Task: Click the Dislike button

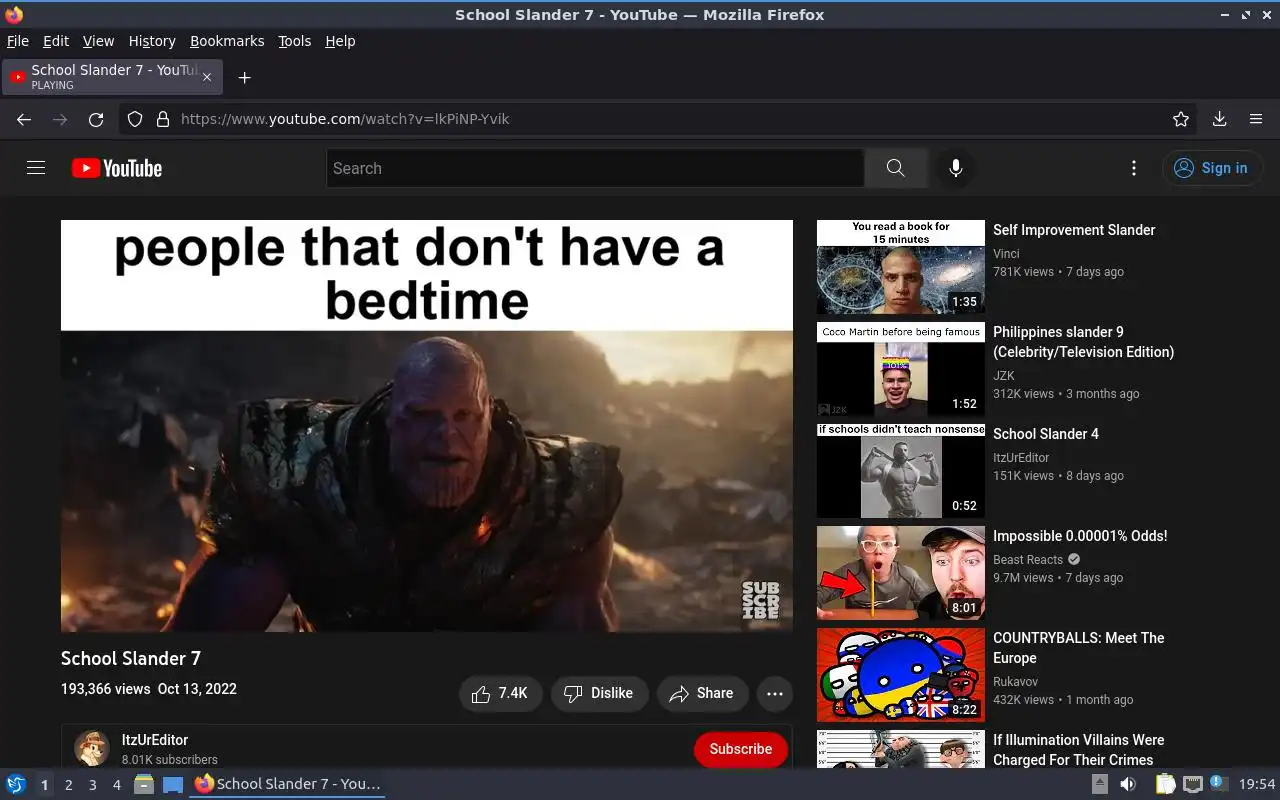Action: click(x=599, y=693)
